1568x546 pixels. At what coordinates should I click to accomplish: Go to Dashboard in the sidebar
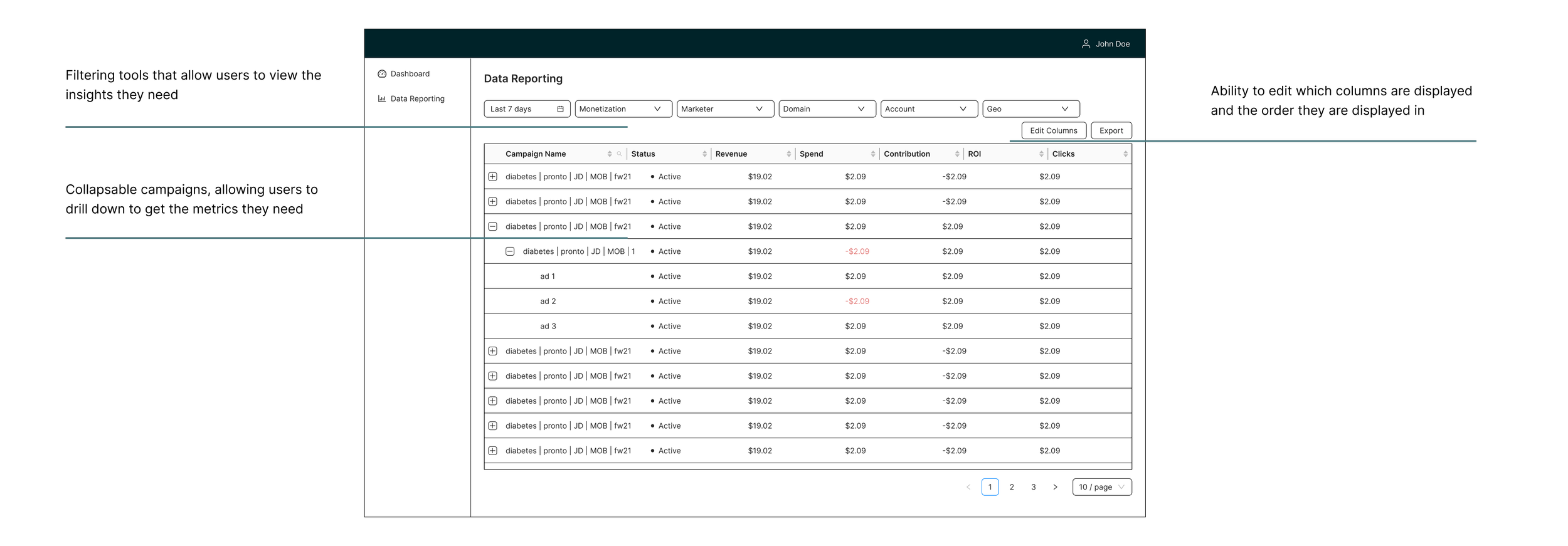[x=404, y=74]
